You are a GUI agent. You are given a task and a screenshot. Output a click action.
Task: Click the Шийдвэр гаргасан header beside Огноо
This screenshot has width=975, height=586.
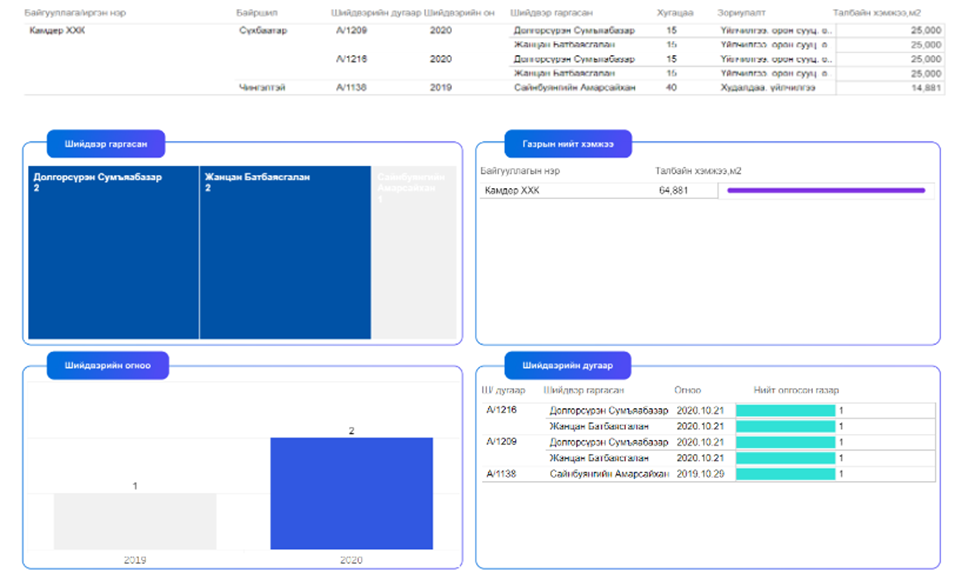tap(583, 390)
